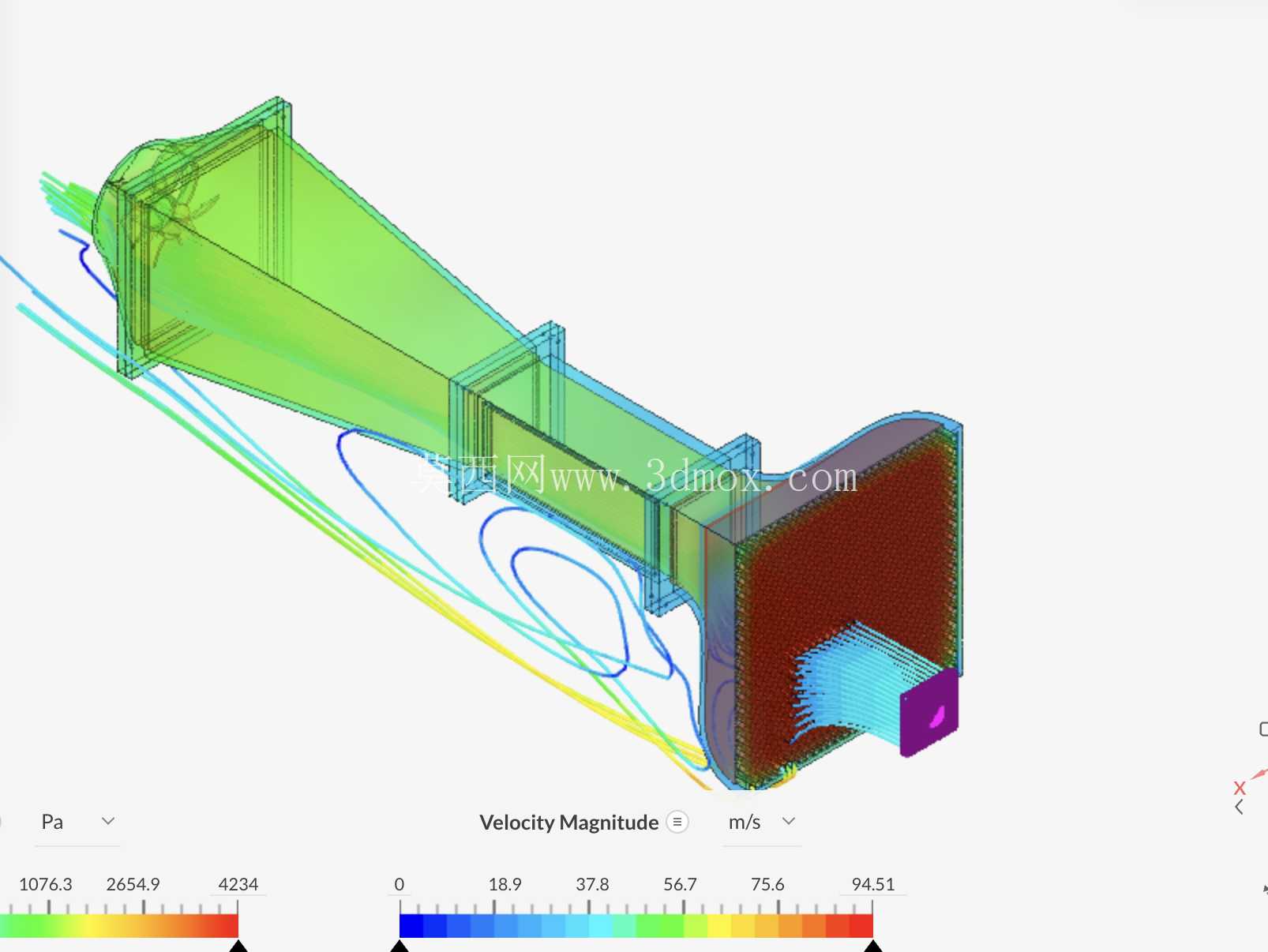Click the 75.6 velocity tick label
Screen dimensions: 1268x952
768,884
